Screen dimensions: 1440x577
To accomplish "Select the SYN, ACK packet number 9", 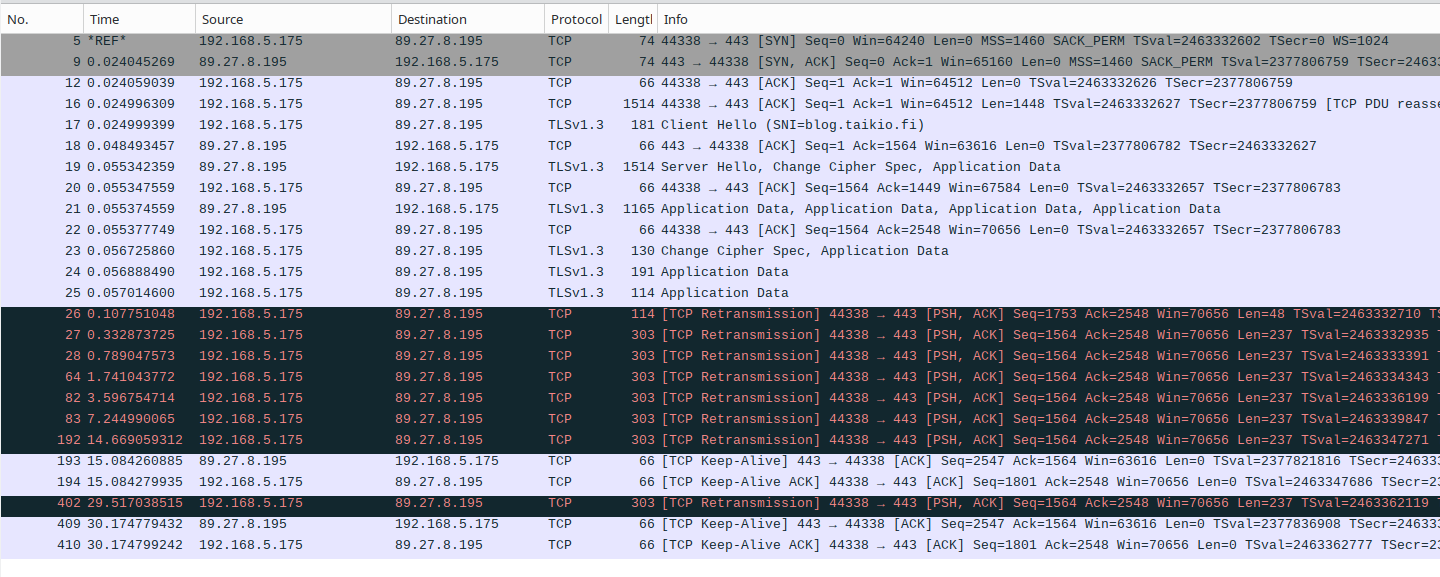I will pyautogui.click(x=400, y=61).
